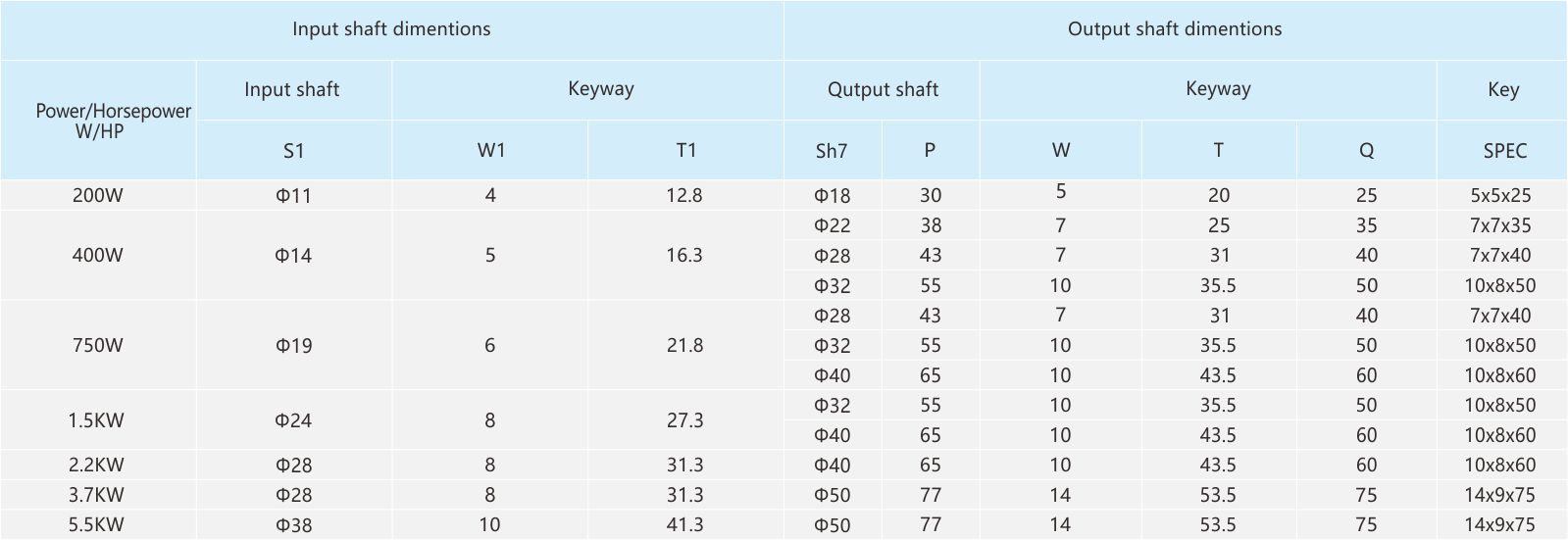Select the Sh7 column header
Image resolution: width=1568 pixels, height=540 pixels.
[x=832, y=151]
